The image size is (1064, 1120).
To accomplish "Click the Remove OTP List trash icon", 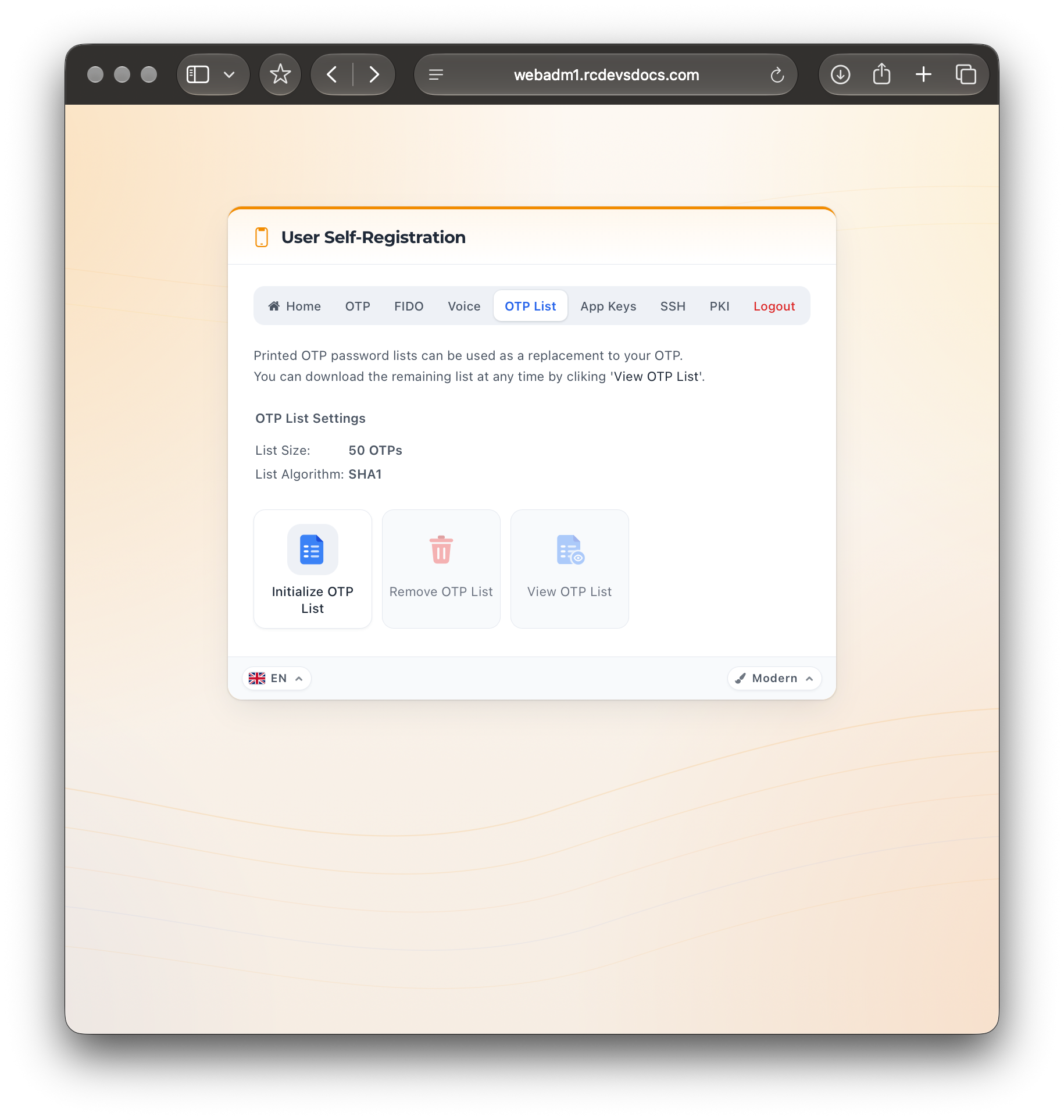I will pos(441,550).
